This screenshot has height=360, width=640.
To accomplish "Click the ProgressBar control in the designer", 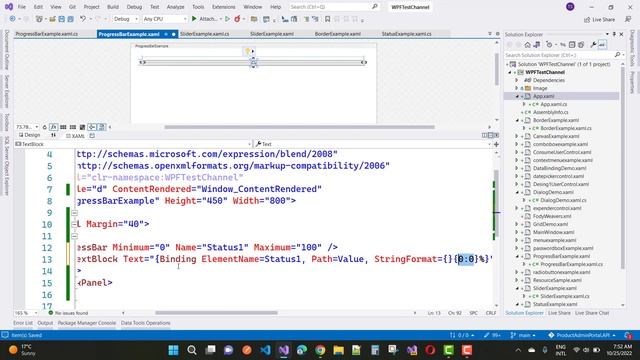I will 253,62.
